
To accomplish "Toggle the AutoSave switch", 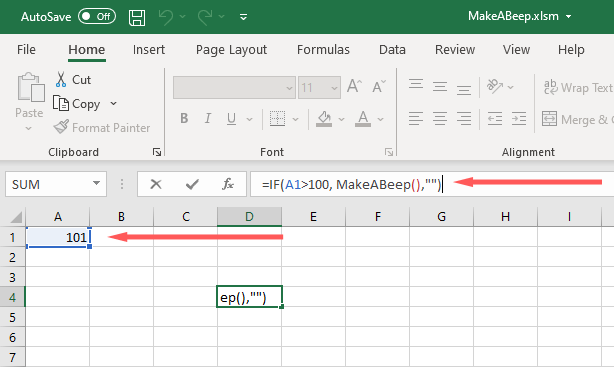I will (97, 16).
